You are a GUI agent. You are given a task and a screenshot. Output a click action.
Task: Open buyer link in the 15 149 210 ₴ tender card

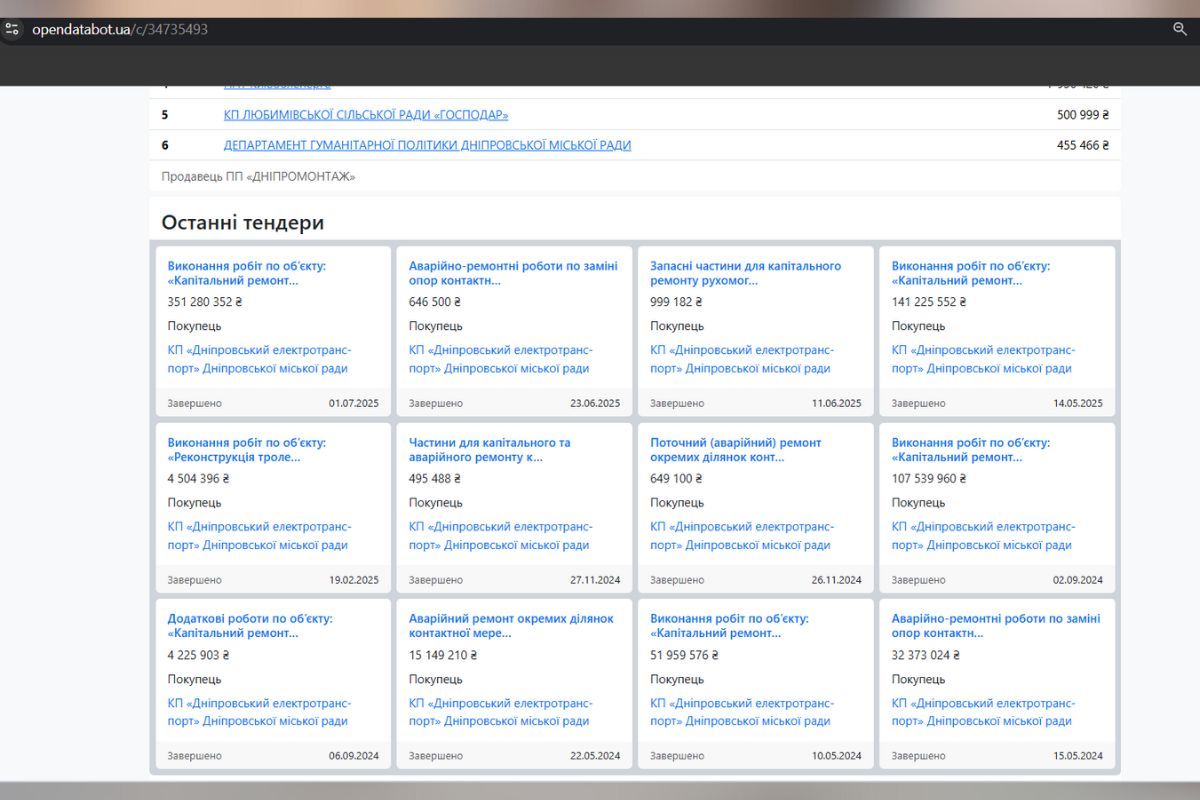tap(500, 712)
